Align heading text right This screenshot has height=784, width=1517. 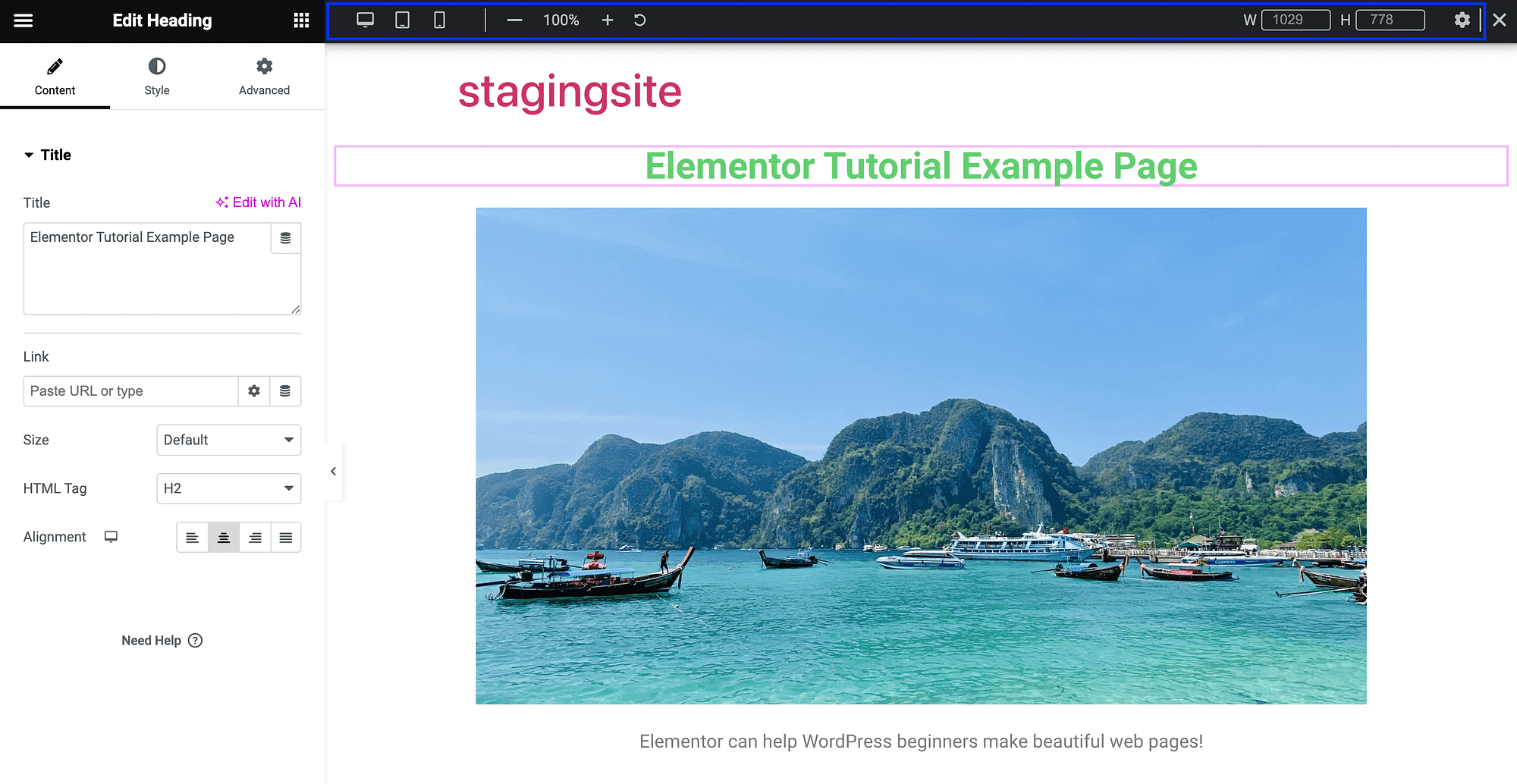tap(255, 538)
